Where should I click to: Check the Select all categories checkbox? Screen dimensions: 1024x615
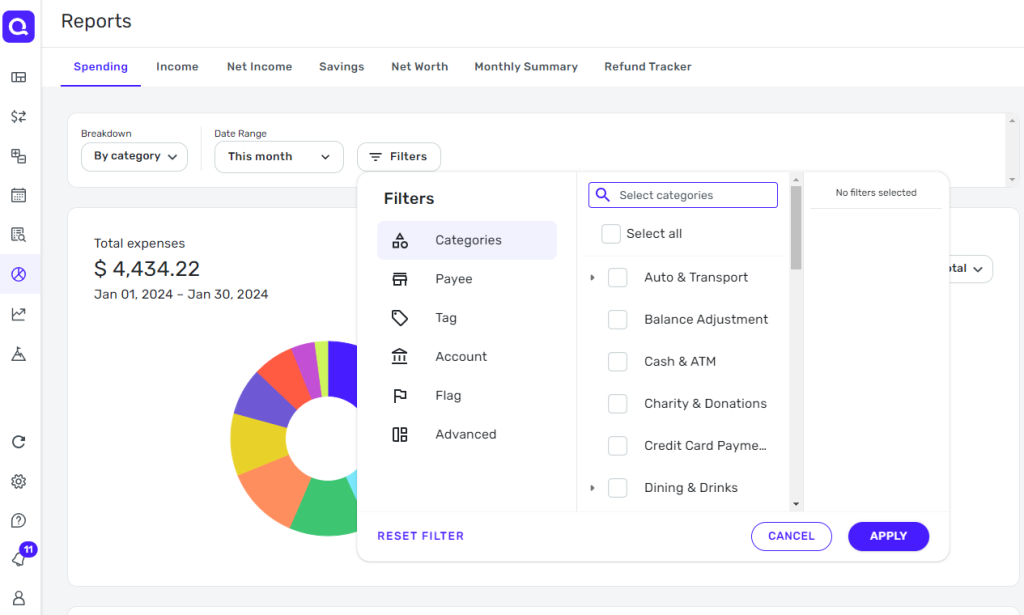[x=611, y=233]
